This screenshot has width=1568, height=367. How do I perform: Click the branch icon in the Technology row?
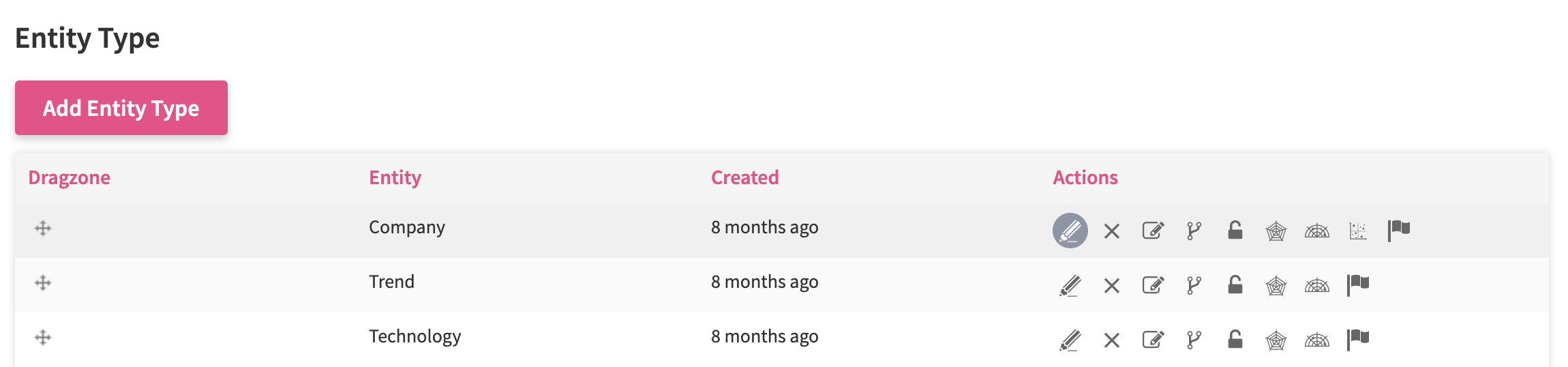(x=1194, y=340)
